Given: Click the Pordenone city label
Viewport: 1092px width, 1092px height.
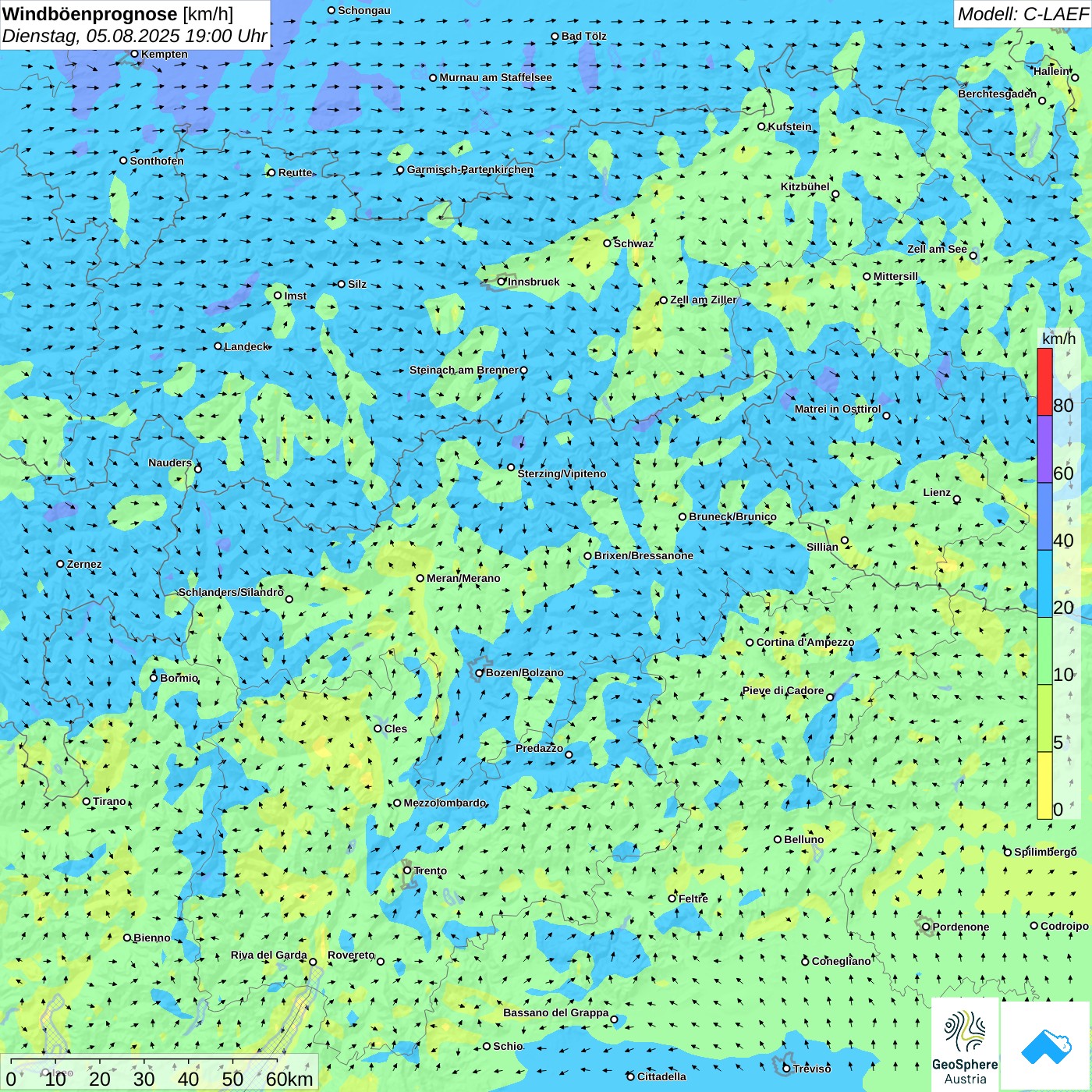Looking at the screenshot, I should pos(961,927).
